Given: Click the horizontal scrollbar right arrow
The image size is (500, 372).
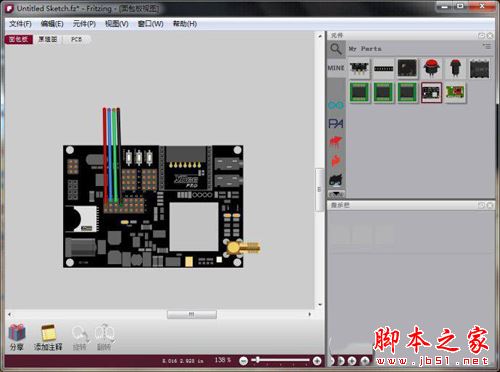Looking at the screenshot, I should (310, 314).
